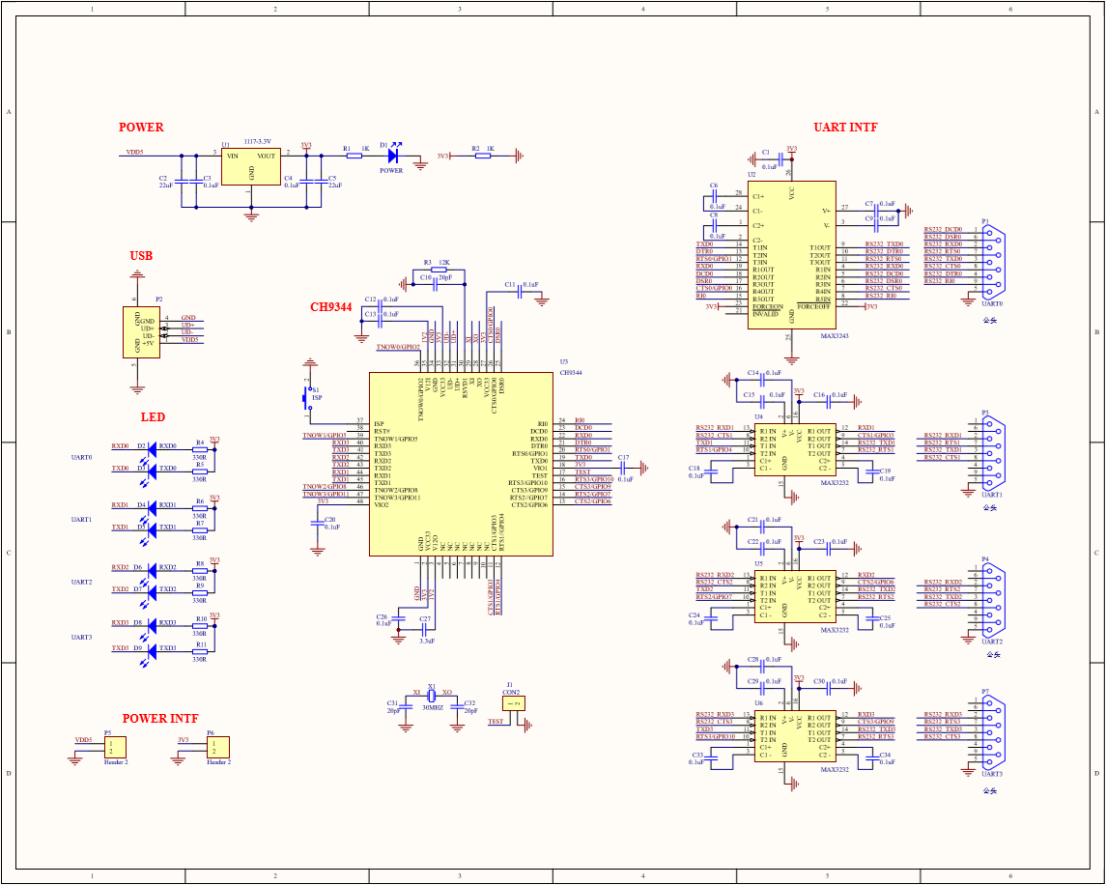
Task: Click LED D3 on TXD0 line
Action: pyautogui.click(x=152, y=471)
